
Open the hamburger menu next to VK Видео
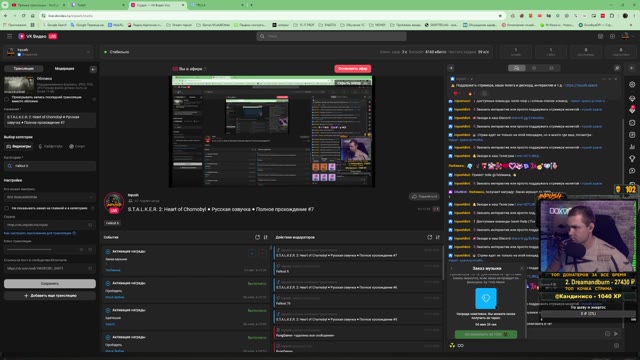point(9,36)
